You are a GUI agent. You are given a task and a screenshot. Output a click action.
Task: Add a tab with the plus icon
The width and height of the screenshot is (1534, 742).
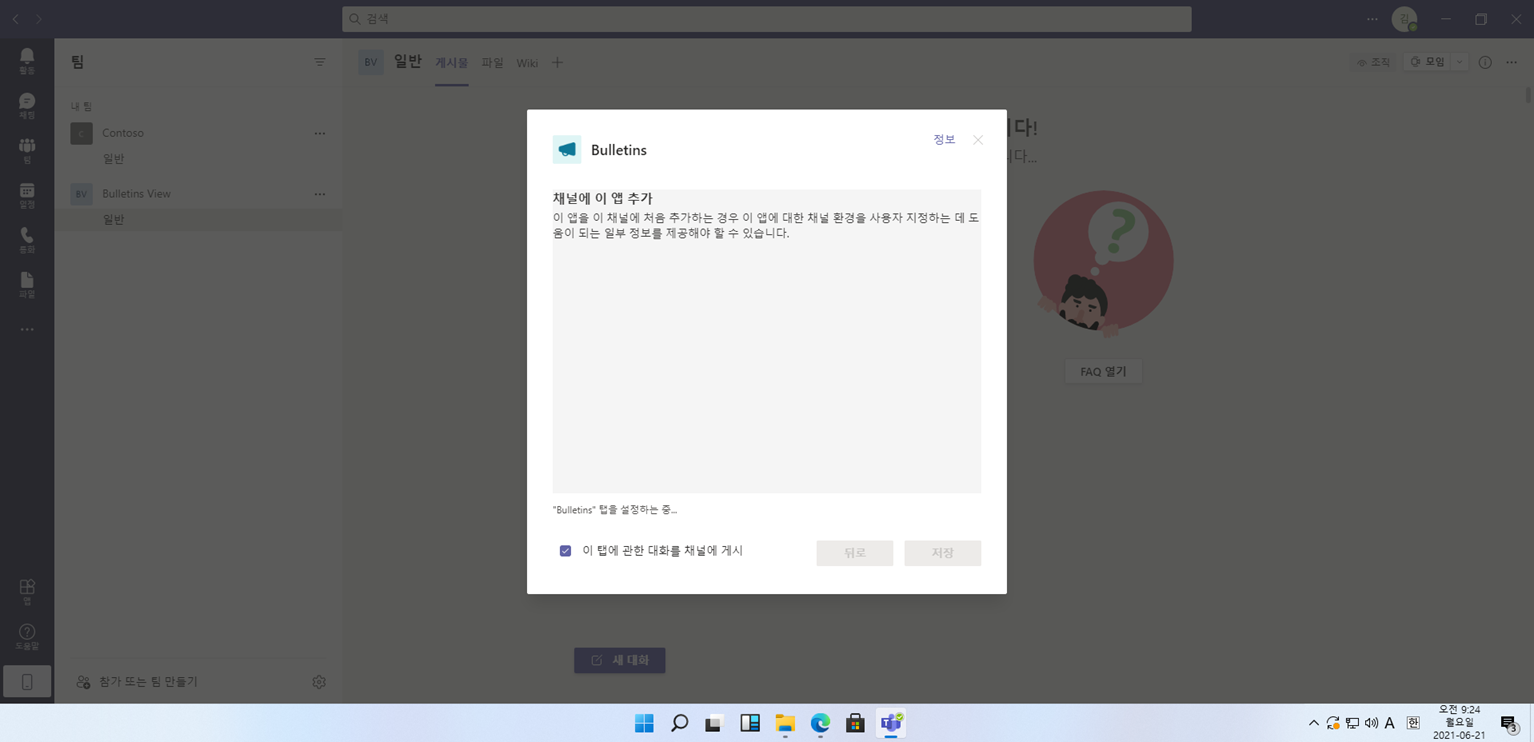[558, 62]
